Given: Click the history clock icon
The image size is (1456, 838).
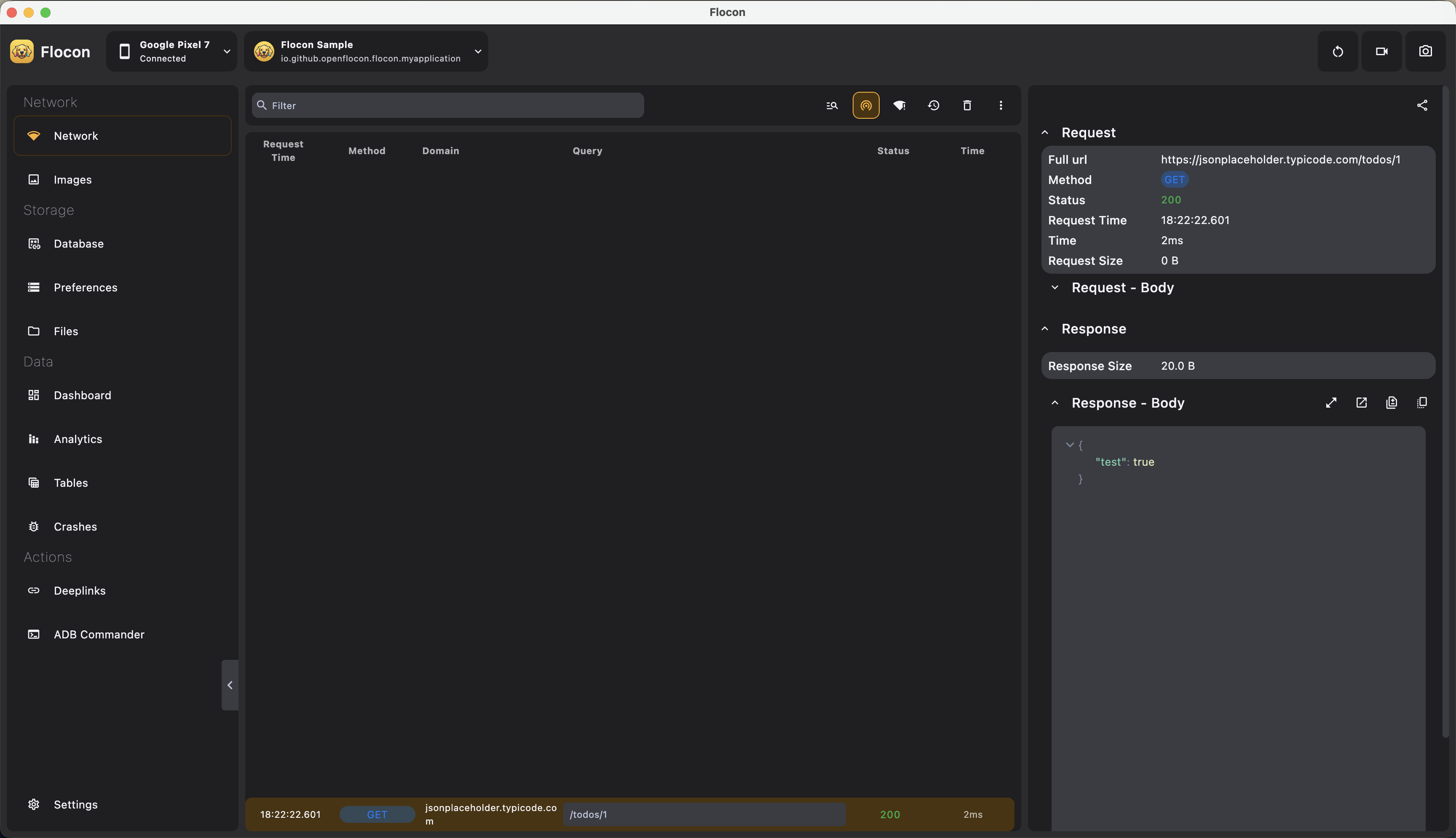Looking at the screenshot, I should 933,105.
